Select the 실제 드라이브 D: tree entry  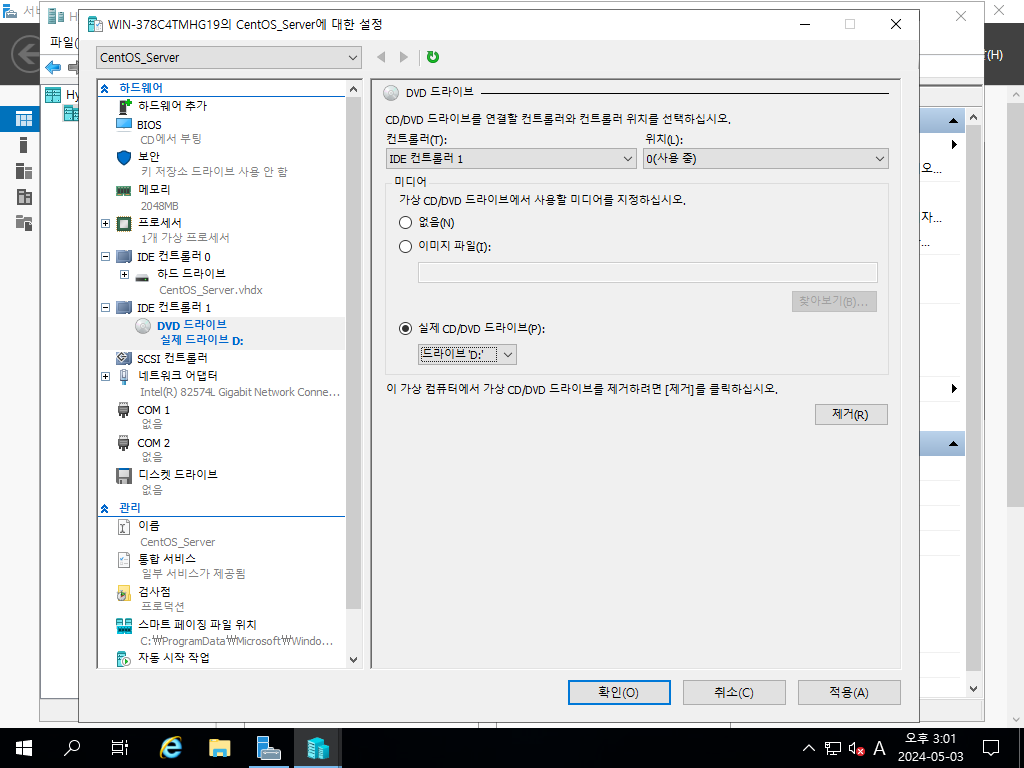tap(202, 340)
